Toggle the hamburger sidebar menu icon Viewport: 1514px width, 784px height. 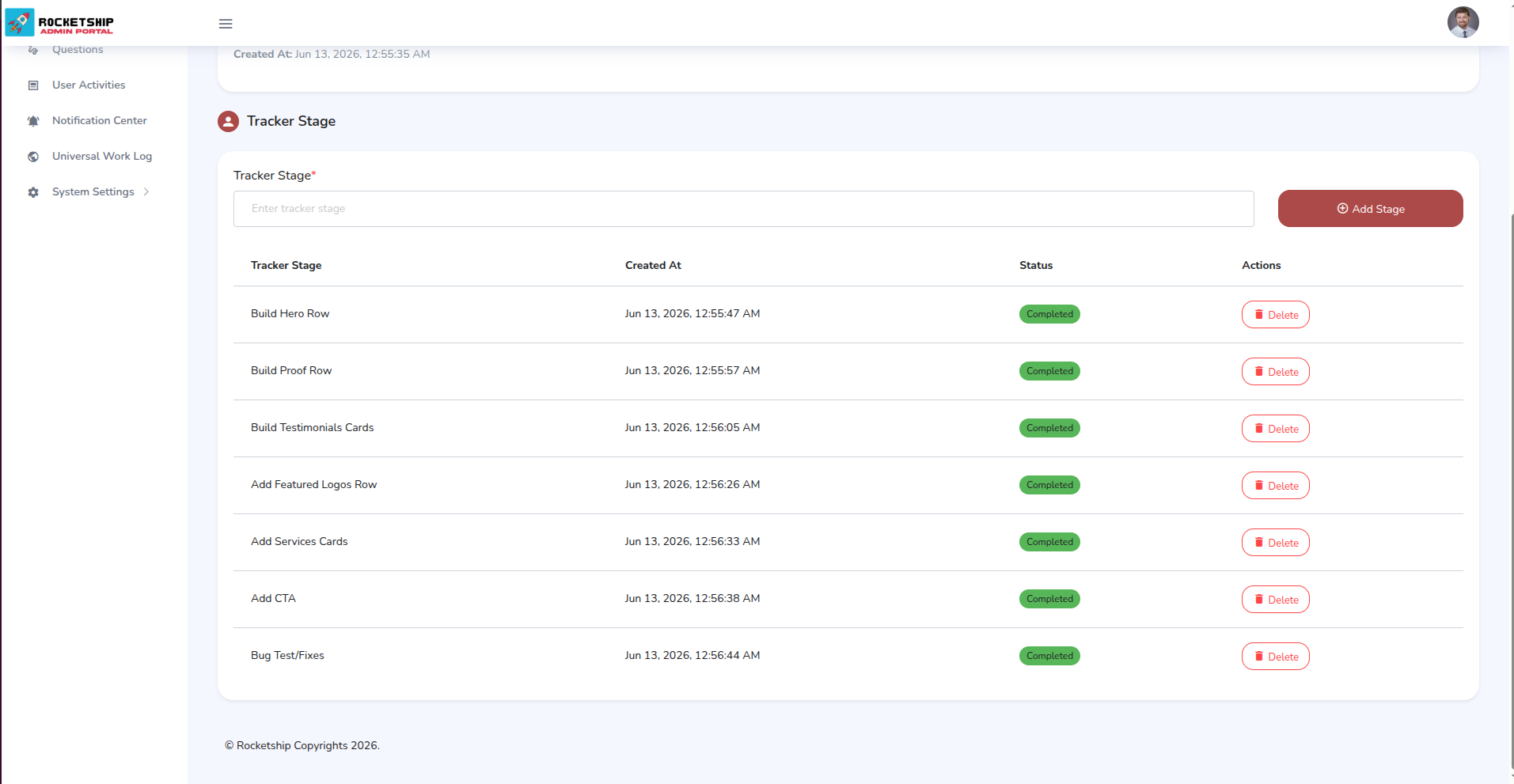226,24
